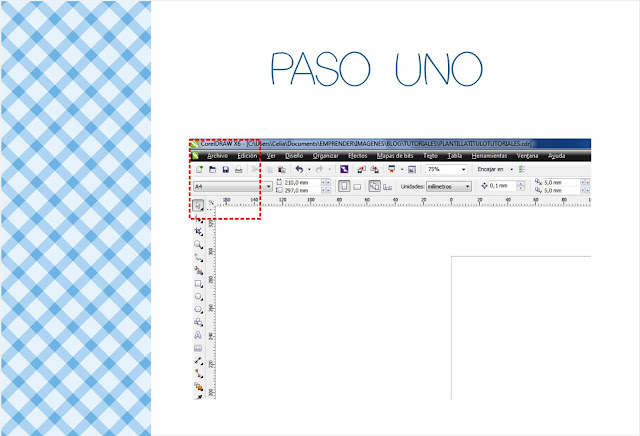Click the Print icon
The width and height of the screenshot is (640, 436).
(238, 169)
